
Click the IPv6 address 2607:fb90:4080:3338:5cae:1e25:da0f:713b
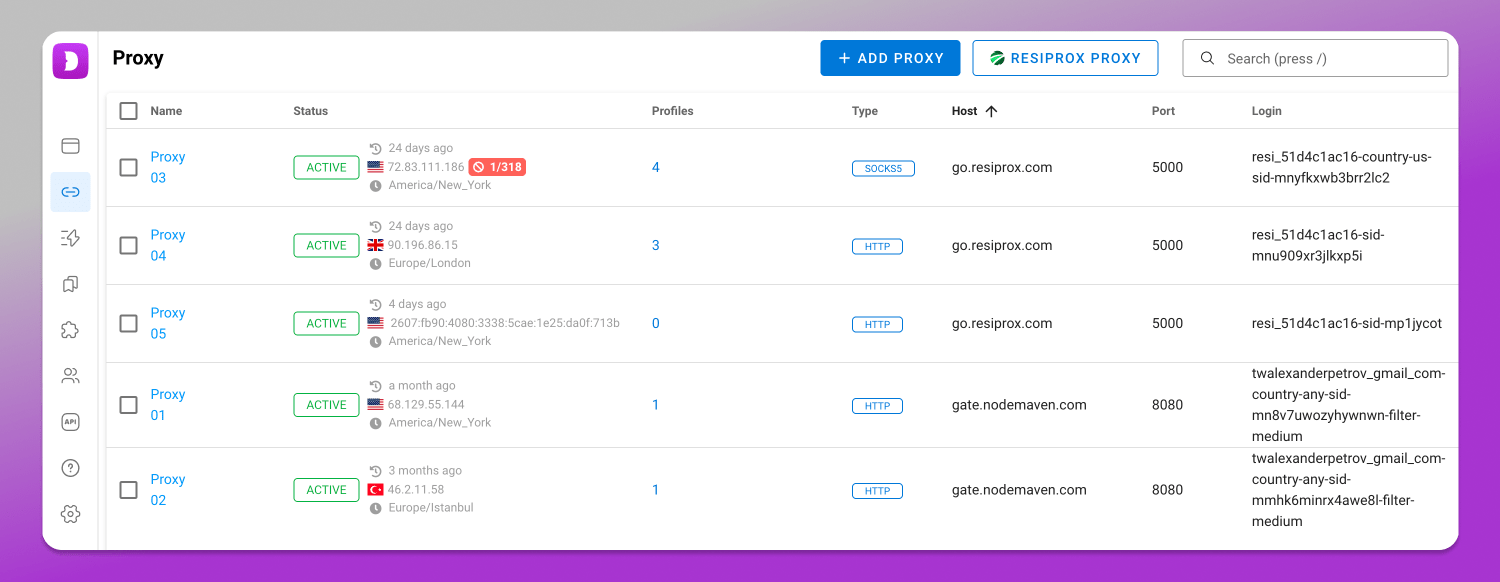click(x=504, y=323)
